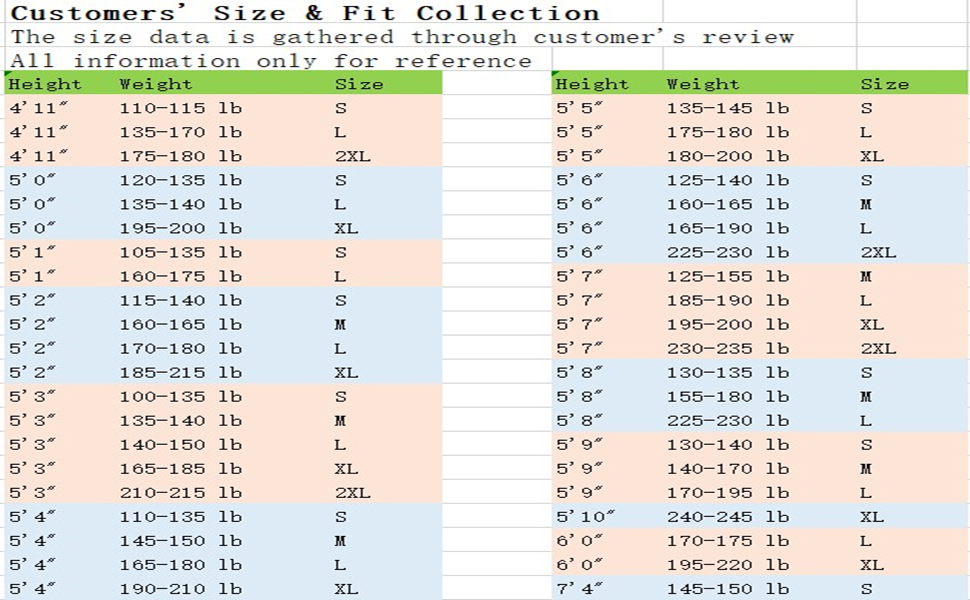Select the "185-215 lb" weight cell
Screen dimensions: 970x600
click(x=181, y=372)
